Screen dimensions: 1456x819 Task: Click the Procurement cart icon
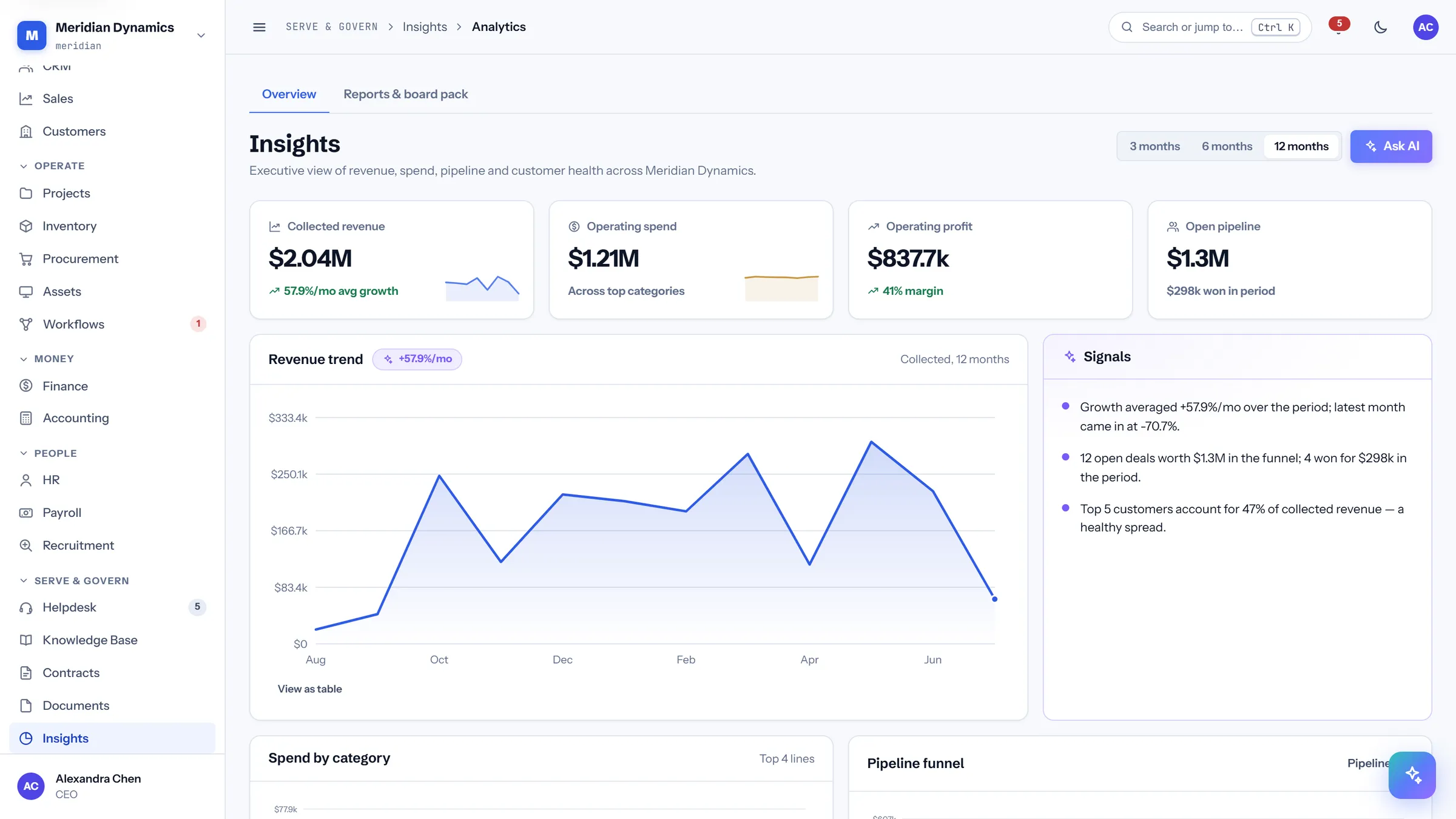click(x=25, y=259)
